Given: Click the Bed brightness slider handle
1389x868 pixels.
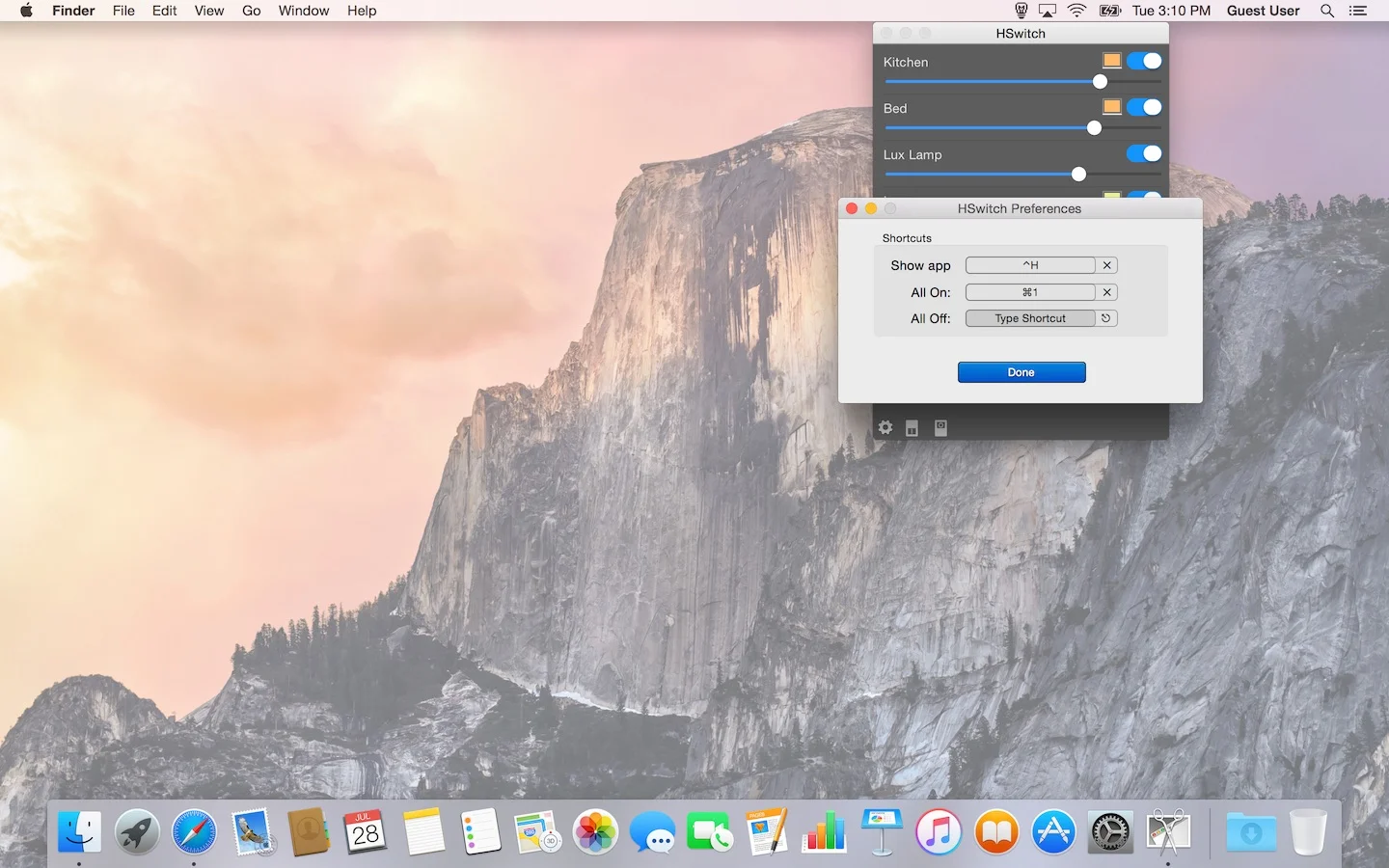Looking at the screenshot, I should click(1094, 128).
